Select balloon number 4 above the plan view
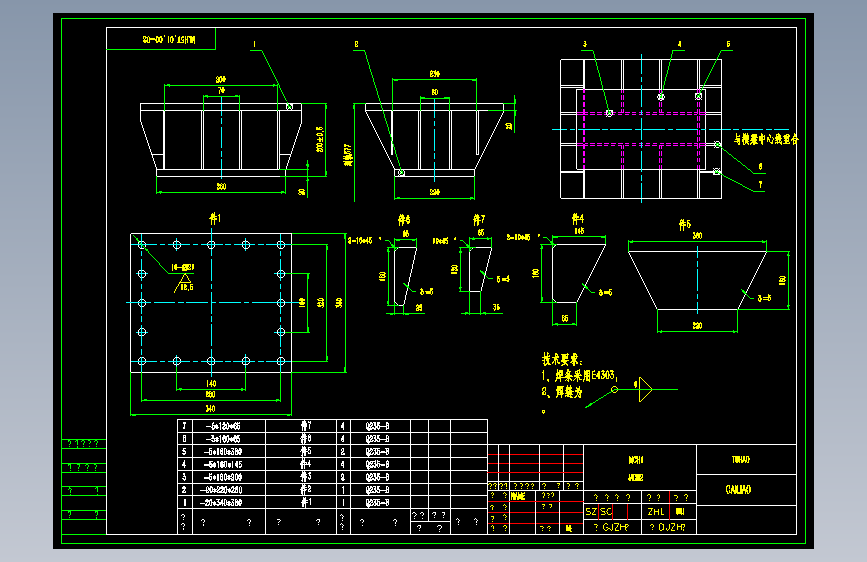The image size is (867, 562). (680, 44)
